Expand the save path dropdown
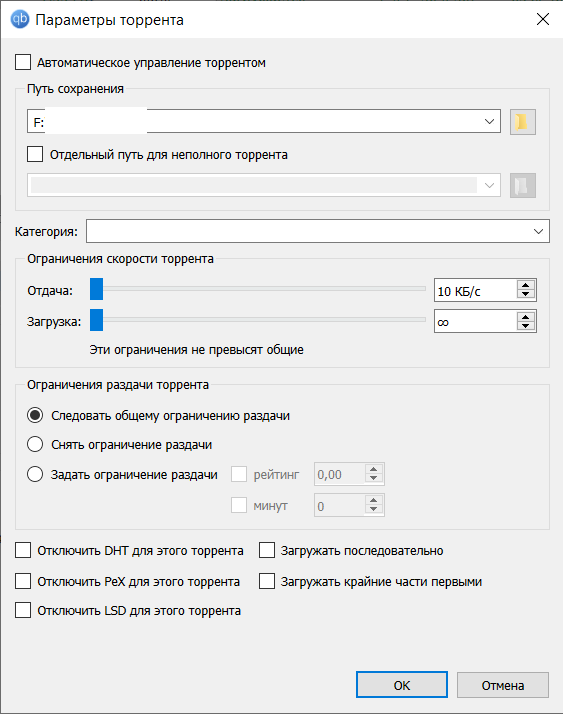563x715 pixels. pos(489,121)
